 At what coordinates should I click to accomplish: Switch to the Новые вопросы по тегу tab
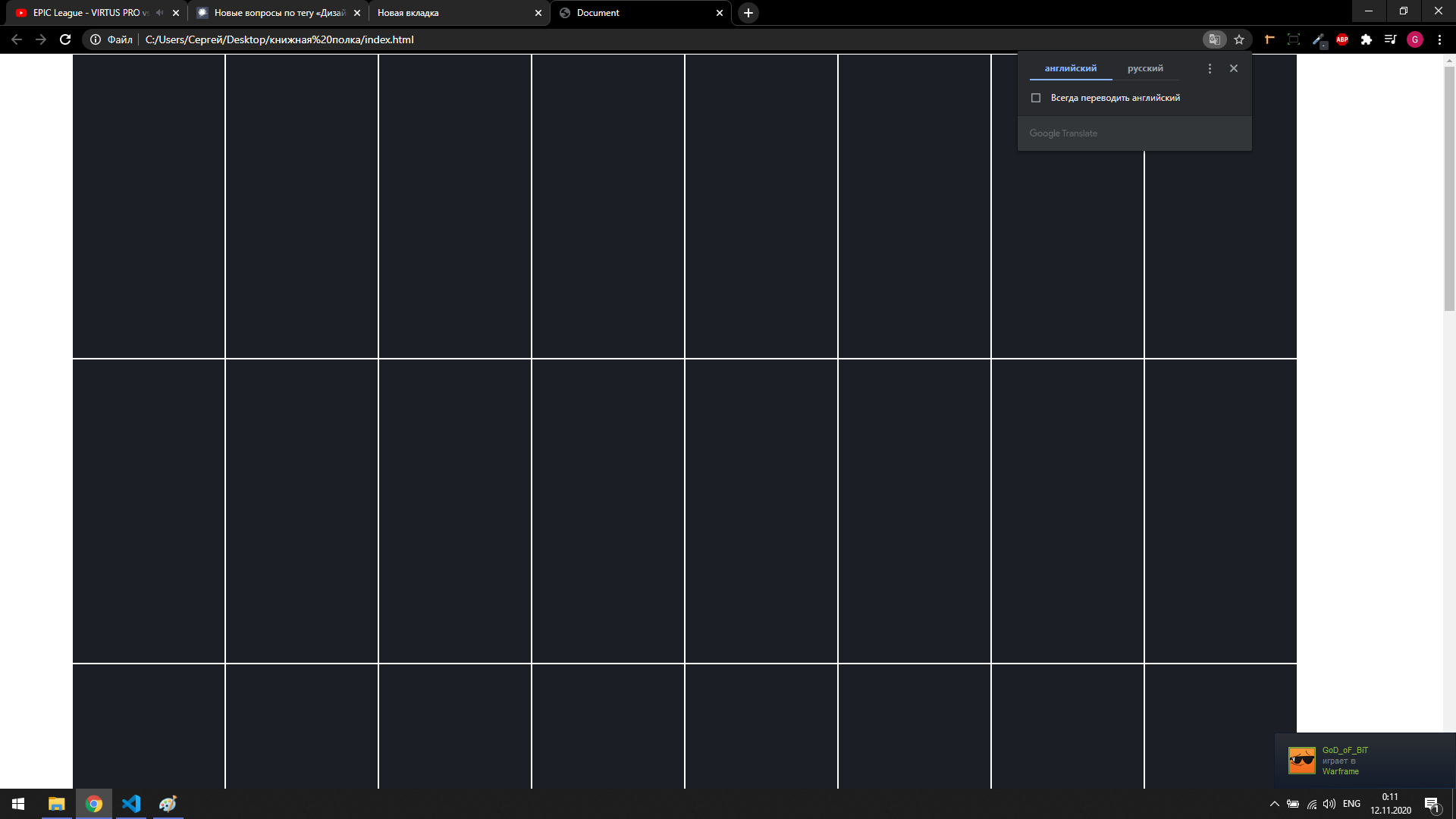tap(279, 13)
